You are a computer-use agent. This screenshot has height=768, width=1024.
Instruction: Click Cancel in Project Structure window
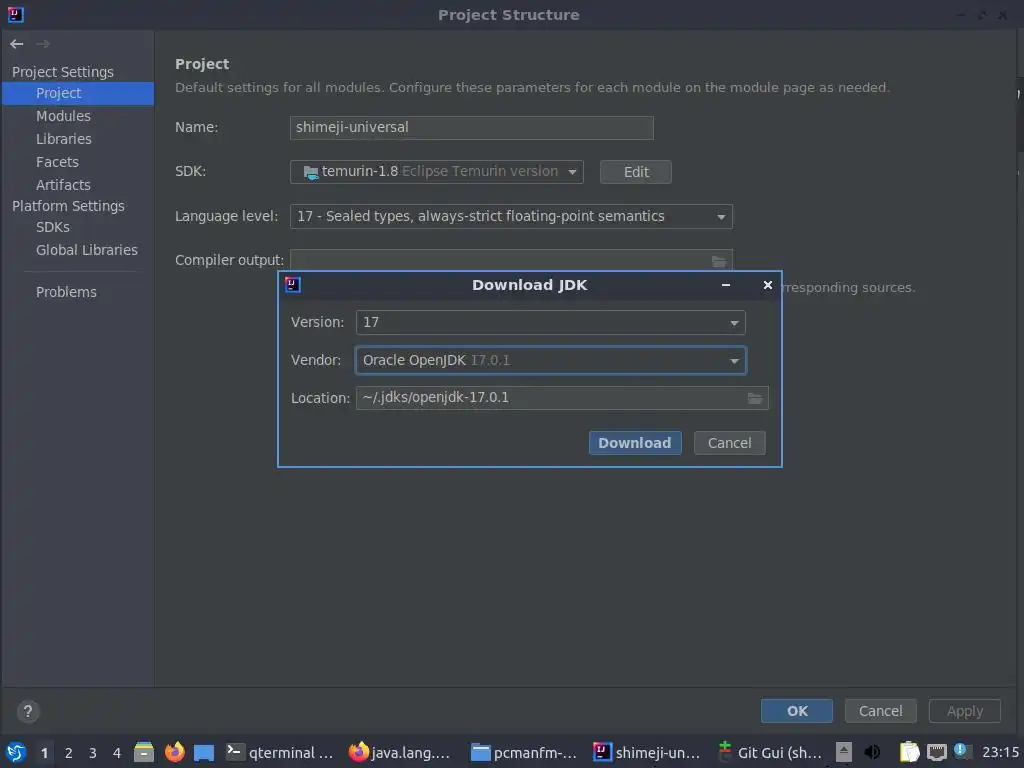tap(880, 711)
